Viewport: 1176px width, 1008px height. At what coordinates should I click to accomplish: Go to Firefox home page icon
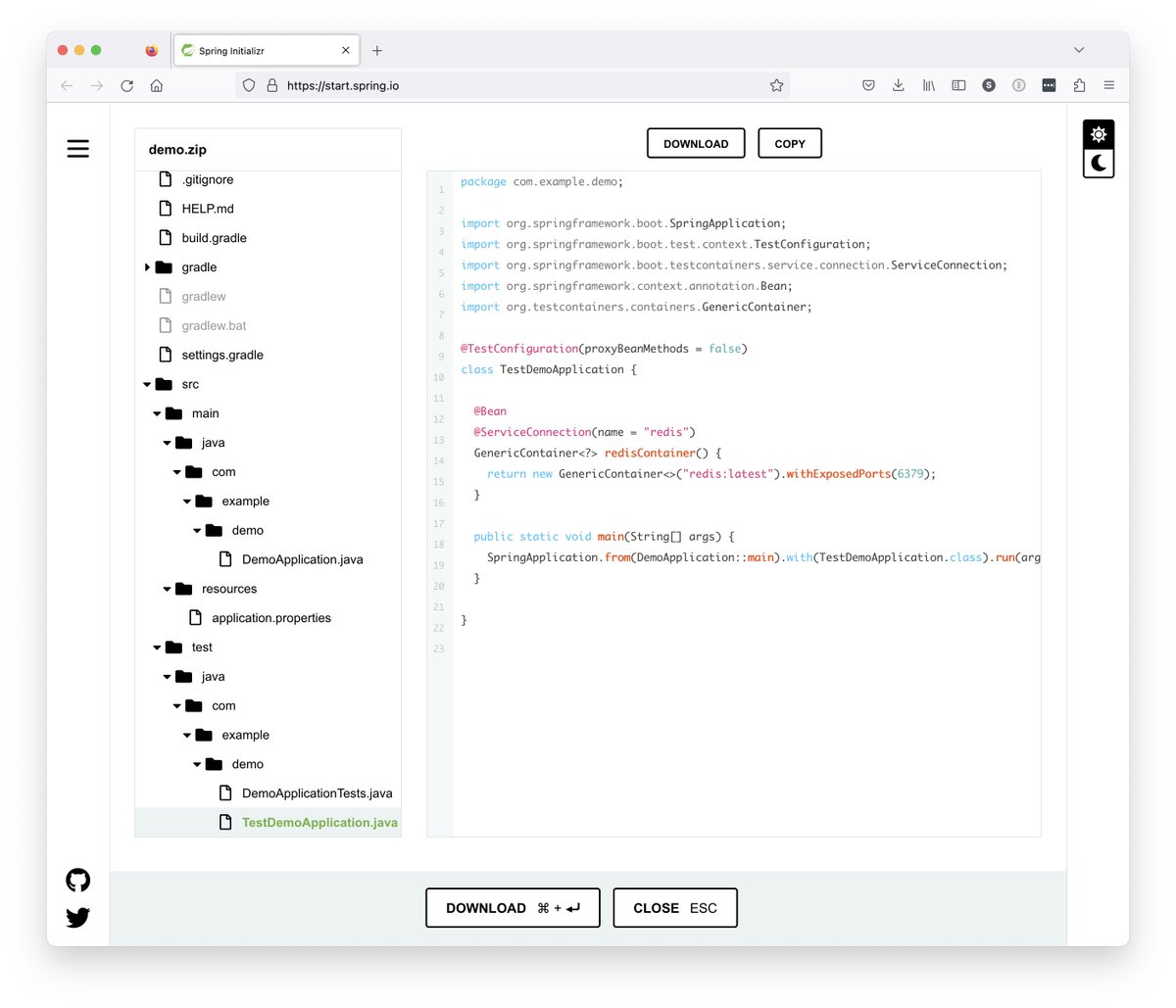click(x=157, y=85)
